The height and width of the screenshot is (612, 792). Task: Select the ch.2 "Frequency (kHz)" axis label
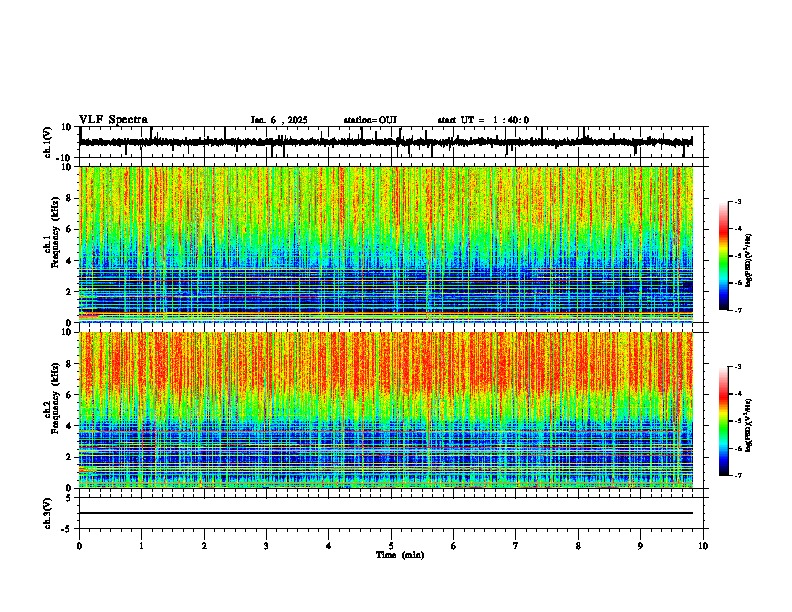(55, 398)
